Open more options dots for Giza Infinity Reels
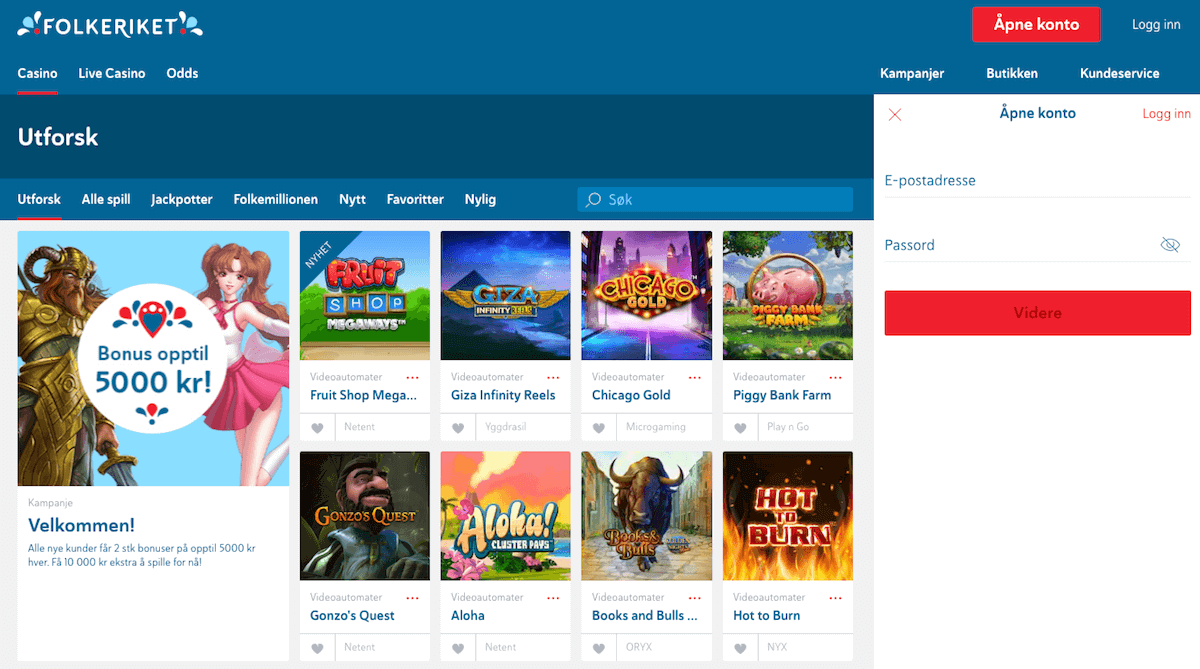This screenshot has height=669, width=1200. point(553,378)
